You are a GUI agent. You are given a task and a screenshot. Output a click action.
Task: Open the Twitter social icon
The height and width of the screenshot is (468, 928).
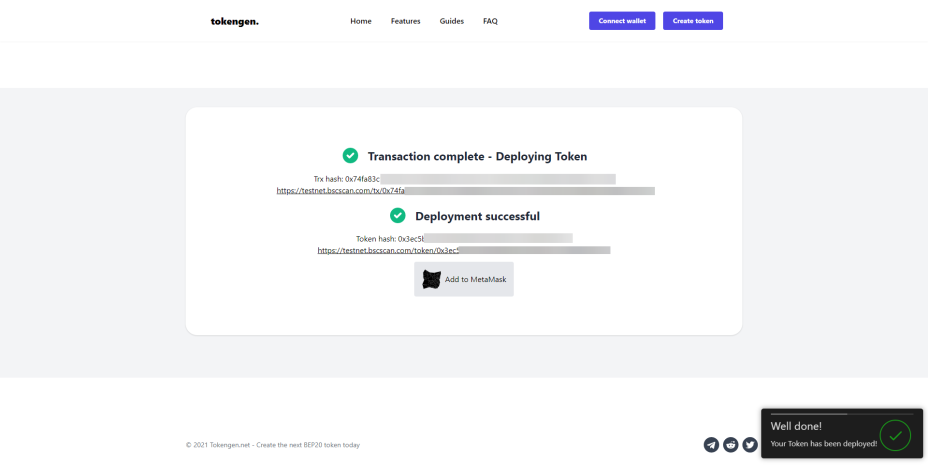(x=750, y=445)
